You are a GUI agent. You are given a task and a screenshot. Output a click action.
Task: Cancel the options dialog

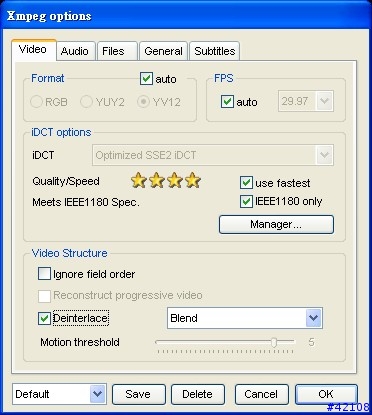click(x=261, y=394)
